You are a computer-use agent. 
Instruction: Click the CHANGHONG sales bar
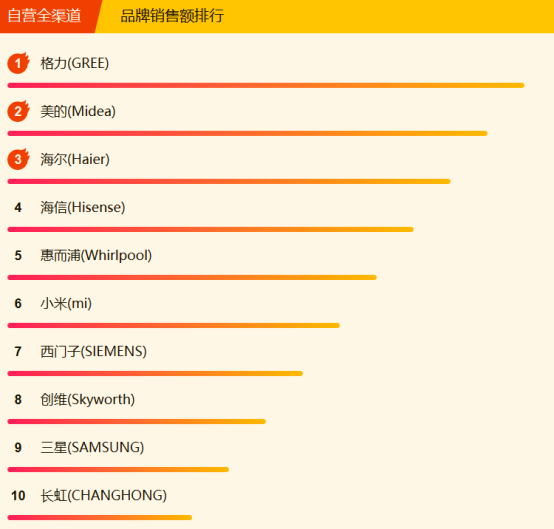coord(100,518)
